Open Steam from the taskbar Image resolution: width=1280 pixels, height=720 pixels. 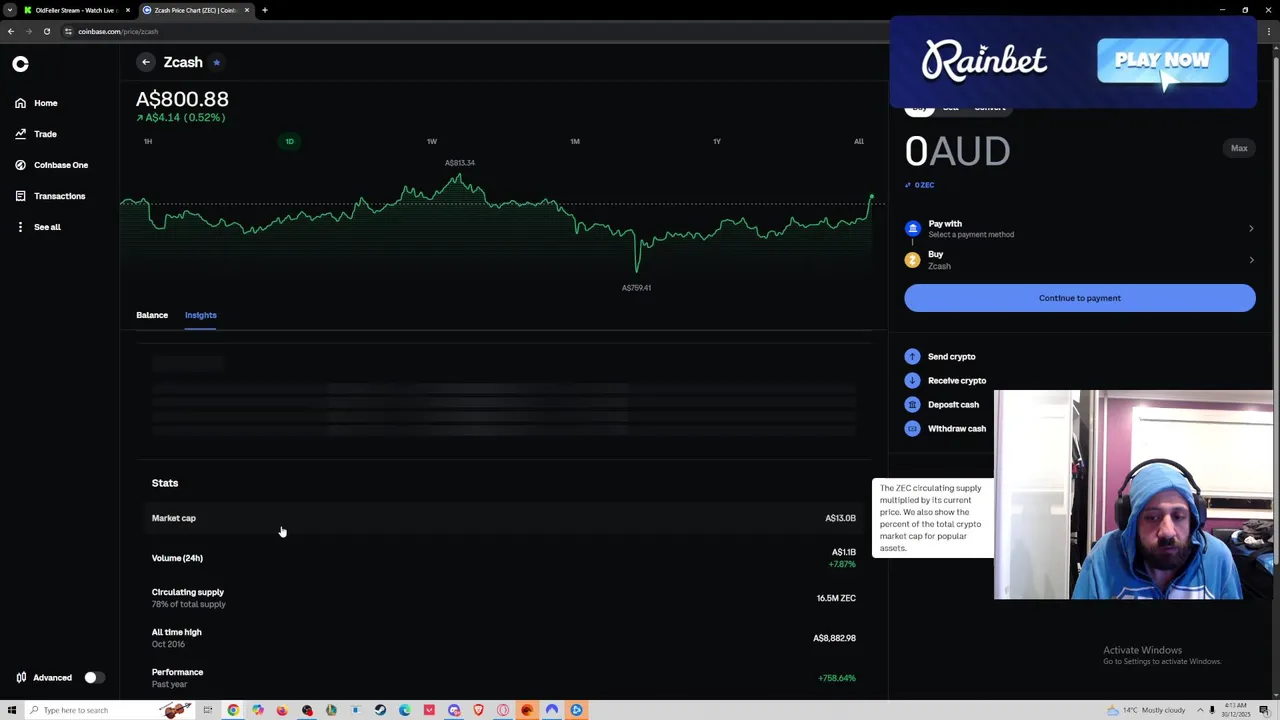point(380,710)
